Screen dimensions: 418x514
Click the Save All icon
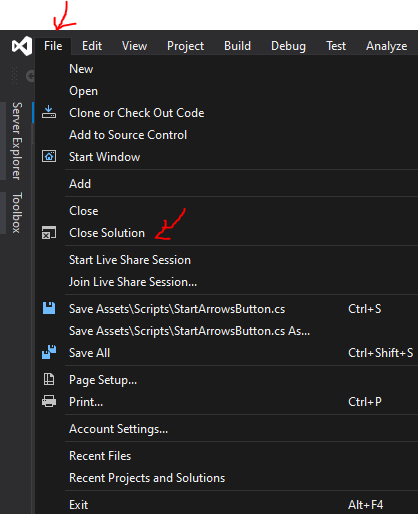point(49,352)
